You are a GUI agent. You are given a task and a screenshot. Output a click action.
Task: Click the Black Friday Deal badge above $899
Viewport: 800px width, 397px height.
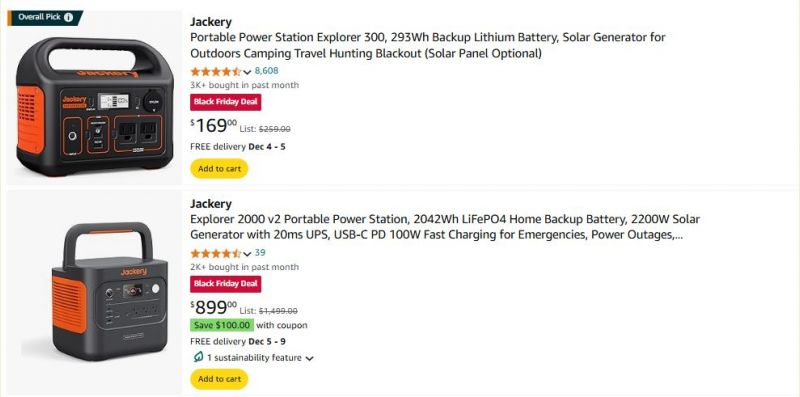pos(226,284)
